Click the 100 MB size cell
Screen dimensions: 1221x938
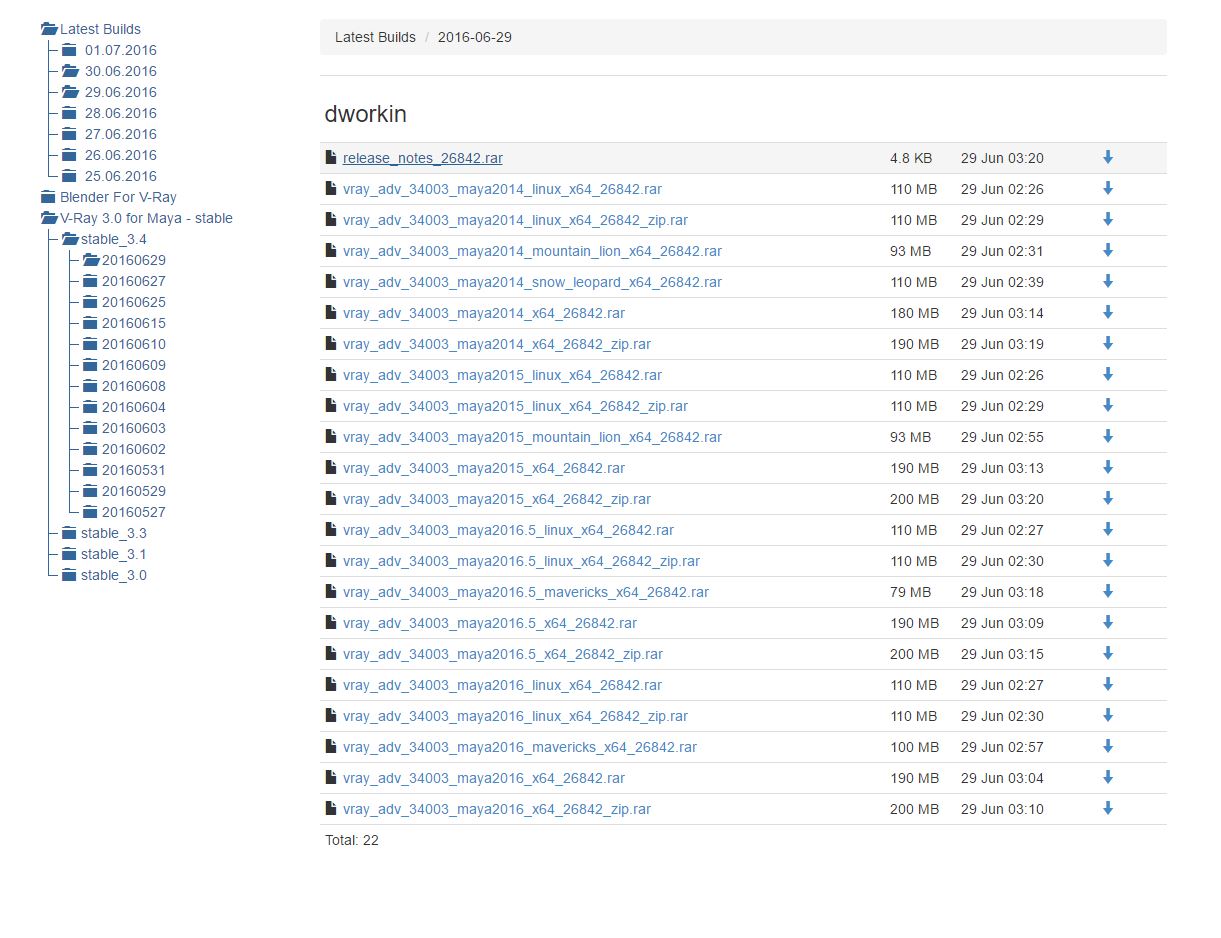[x=914, y=747]
